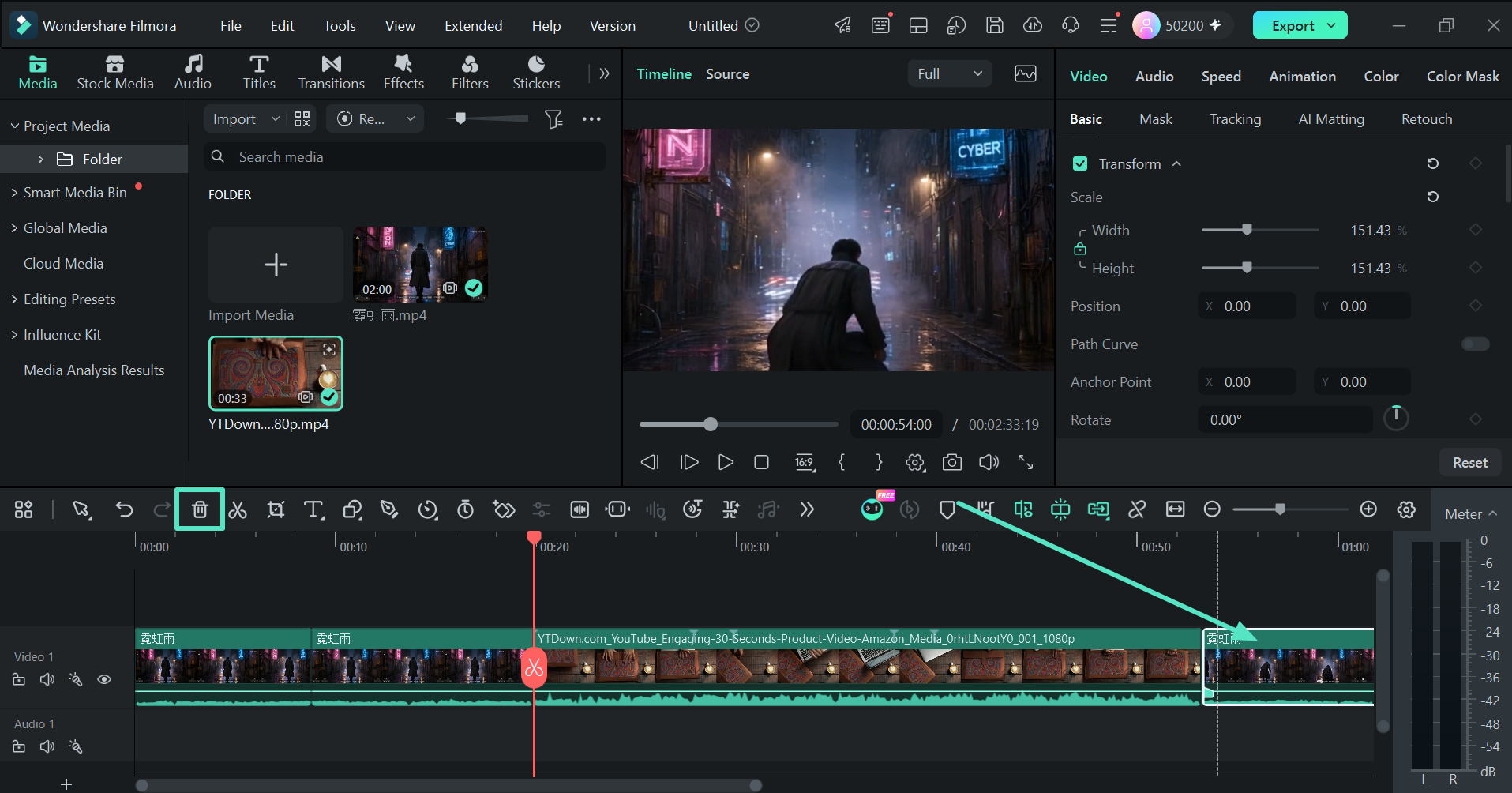Open the Effects library

coord(403,73)
